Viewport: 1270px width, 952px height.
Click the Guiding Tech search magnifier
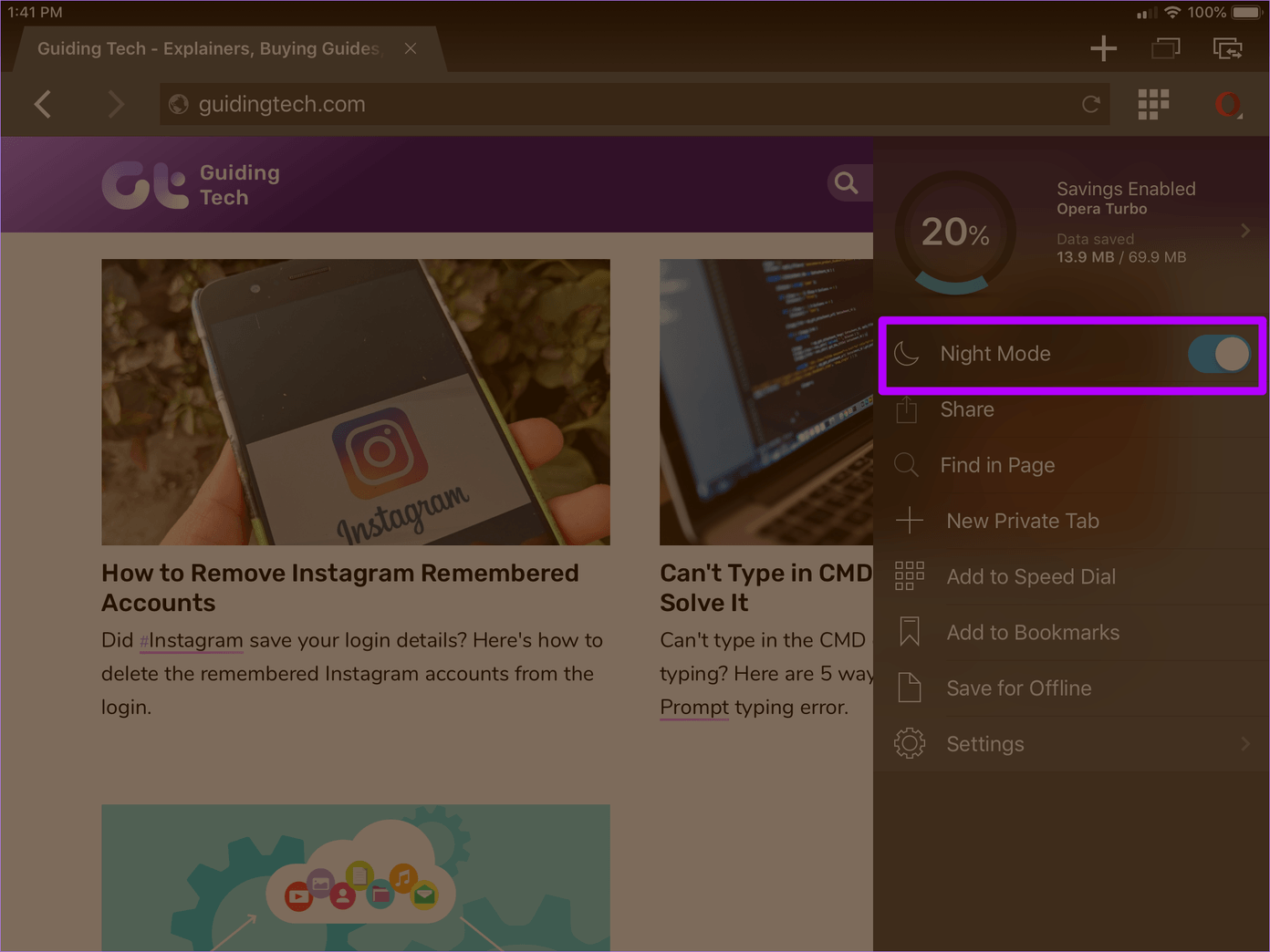tap(847, 183)
